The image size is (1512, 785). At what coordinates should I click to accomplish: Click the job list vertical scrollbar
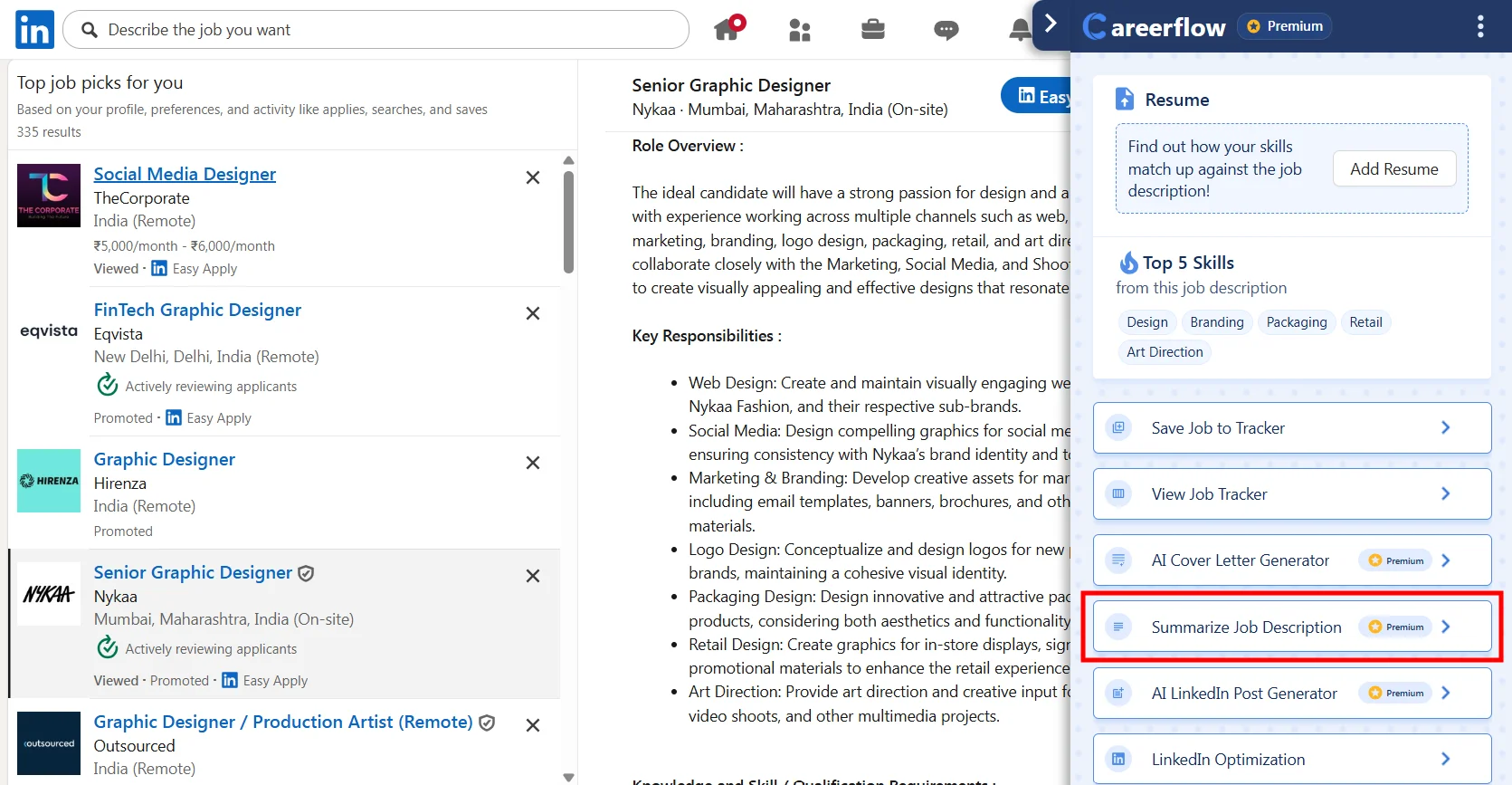568,222
